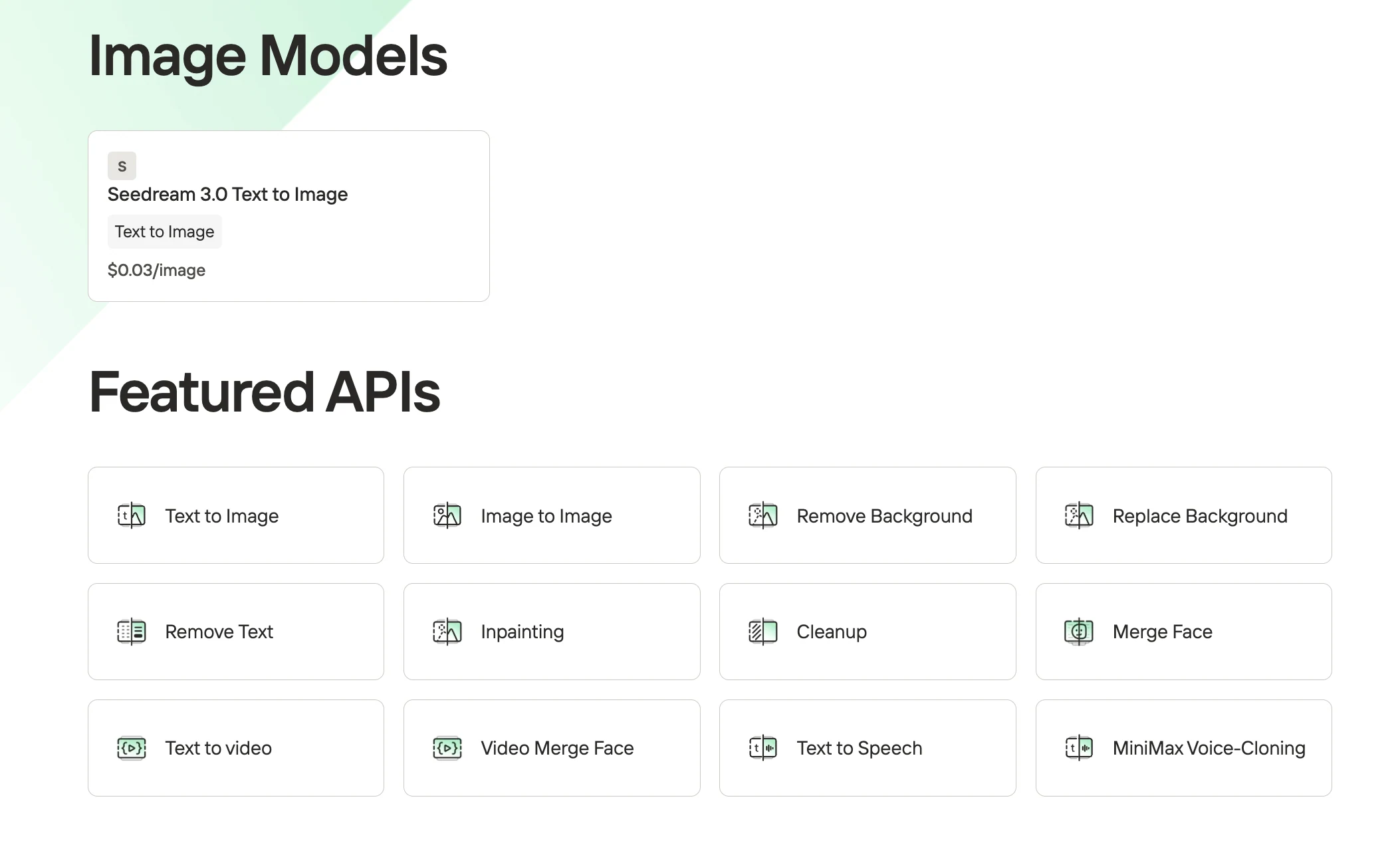Screen dimensions: 1400x859
Task: Open the Merge Face API card
Action: 1183,632
